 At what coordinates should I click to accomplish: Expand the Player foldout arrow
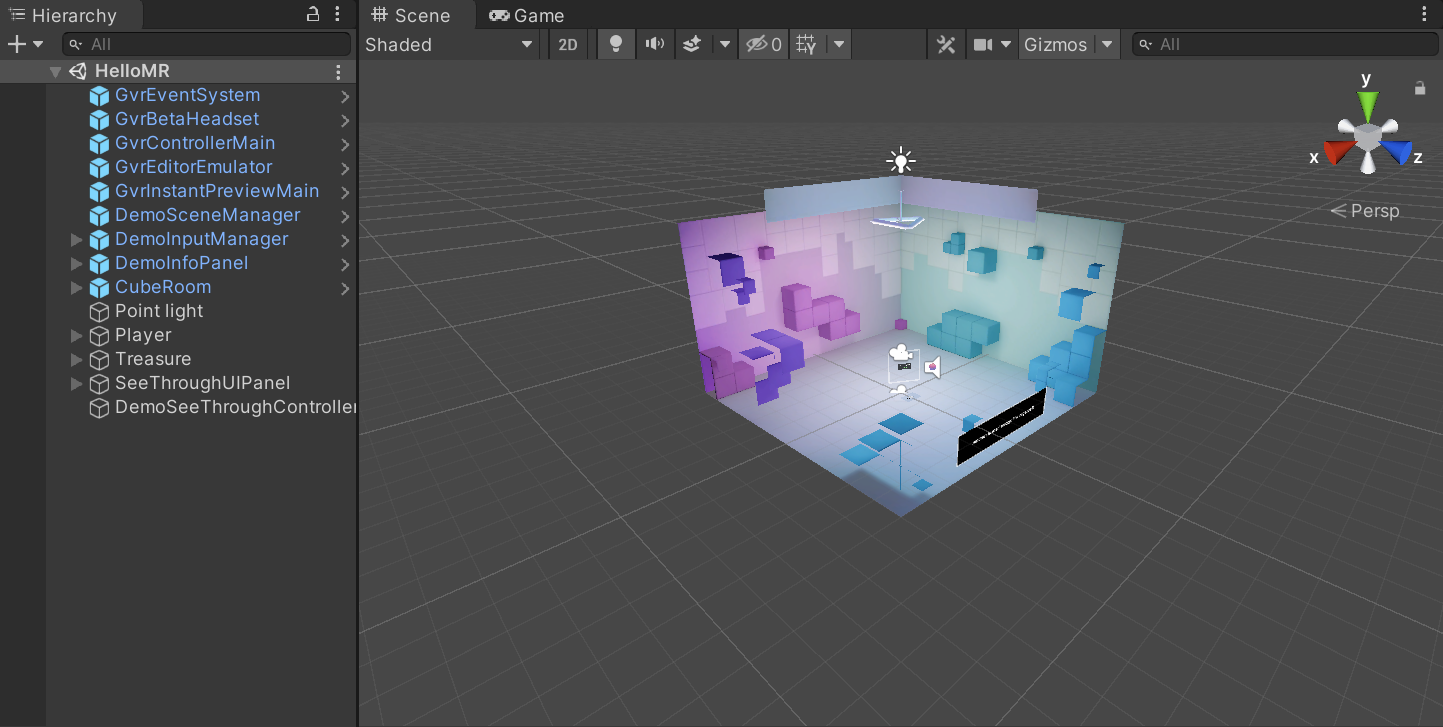tap(76, 336)
